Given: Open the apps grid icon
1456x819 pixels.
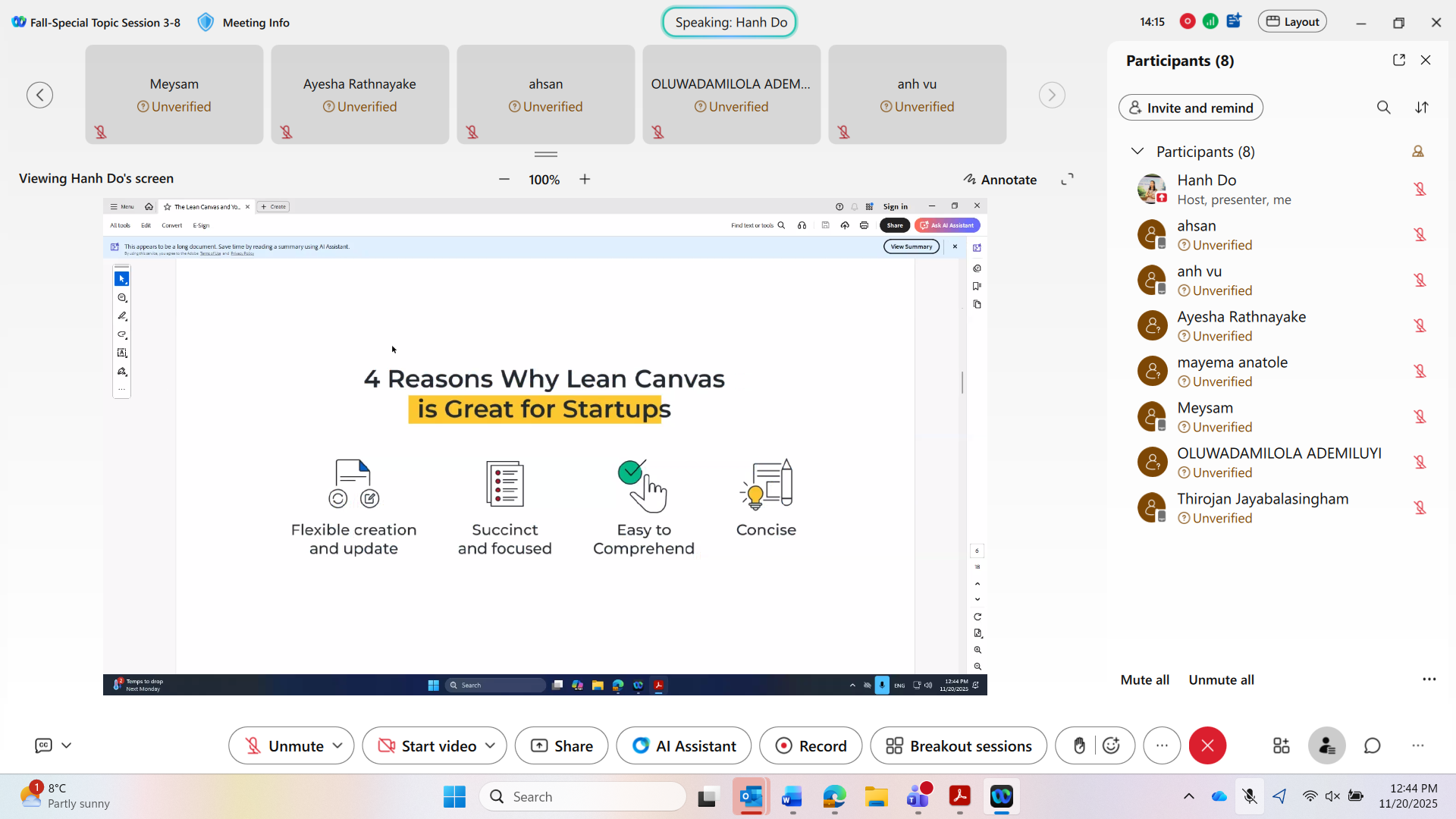Looking at the screenshot, I should coord(1281,746).
